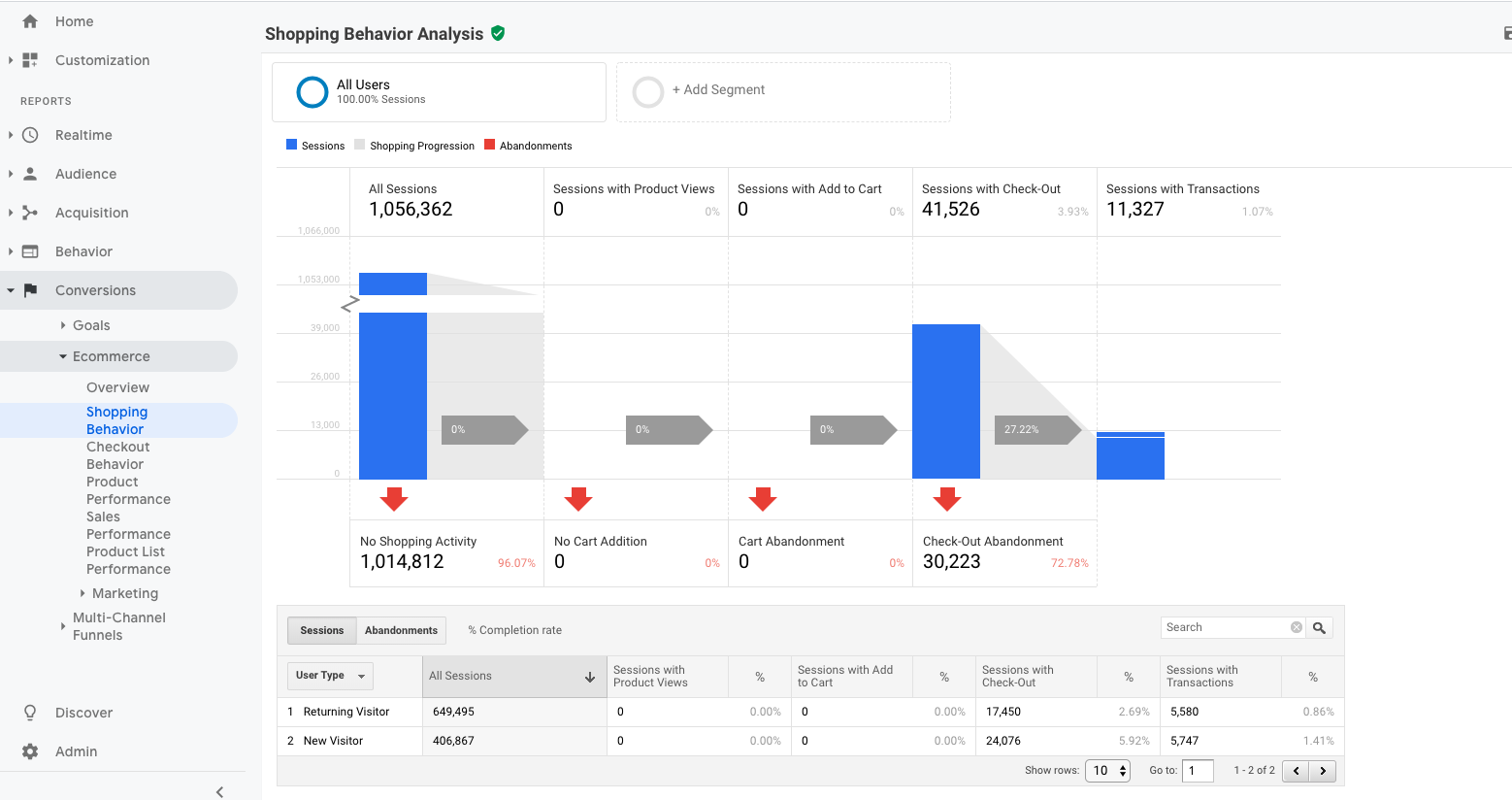Click the Behavior window icon
This screenshot has width=1512, height=800.
(x=30, y=251)
